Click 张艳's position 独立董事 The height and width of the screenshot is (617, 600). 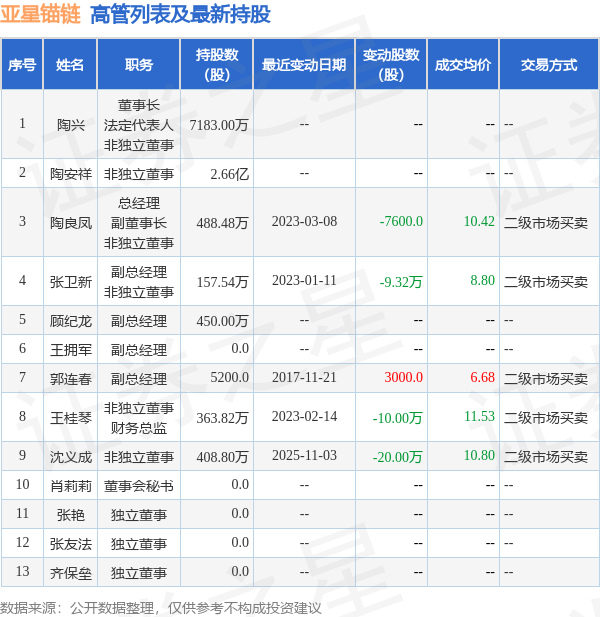[x=138, y=515]
